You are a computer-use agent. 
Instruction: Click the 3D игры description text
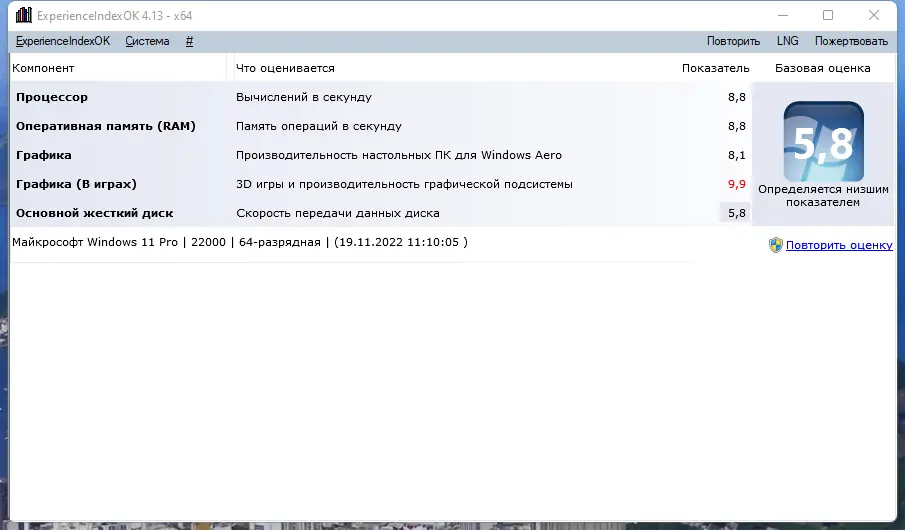404,184
